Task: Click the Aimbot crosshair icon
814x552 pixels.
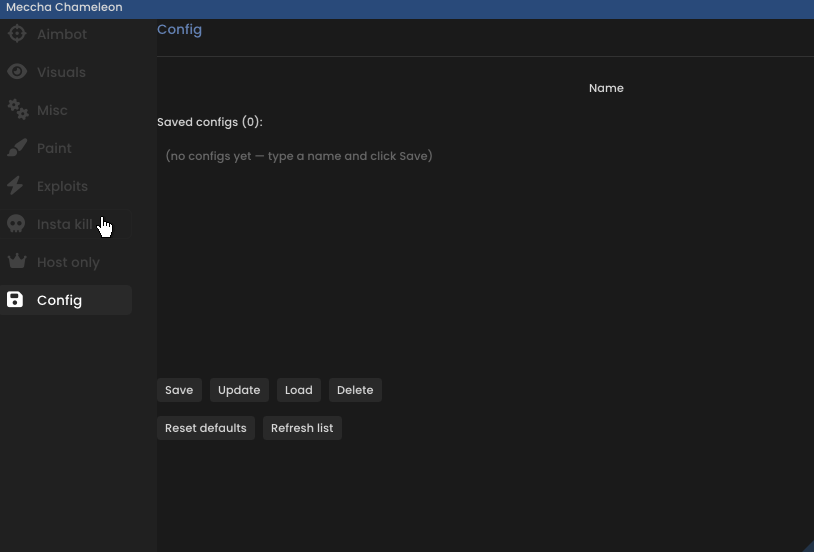Action: pos(17,34)
